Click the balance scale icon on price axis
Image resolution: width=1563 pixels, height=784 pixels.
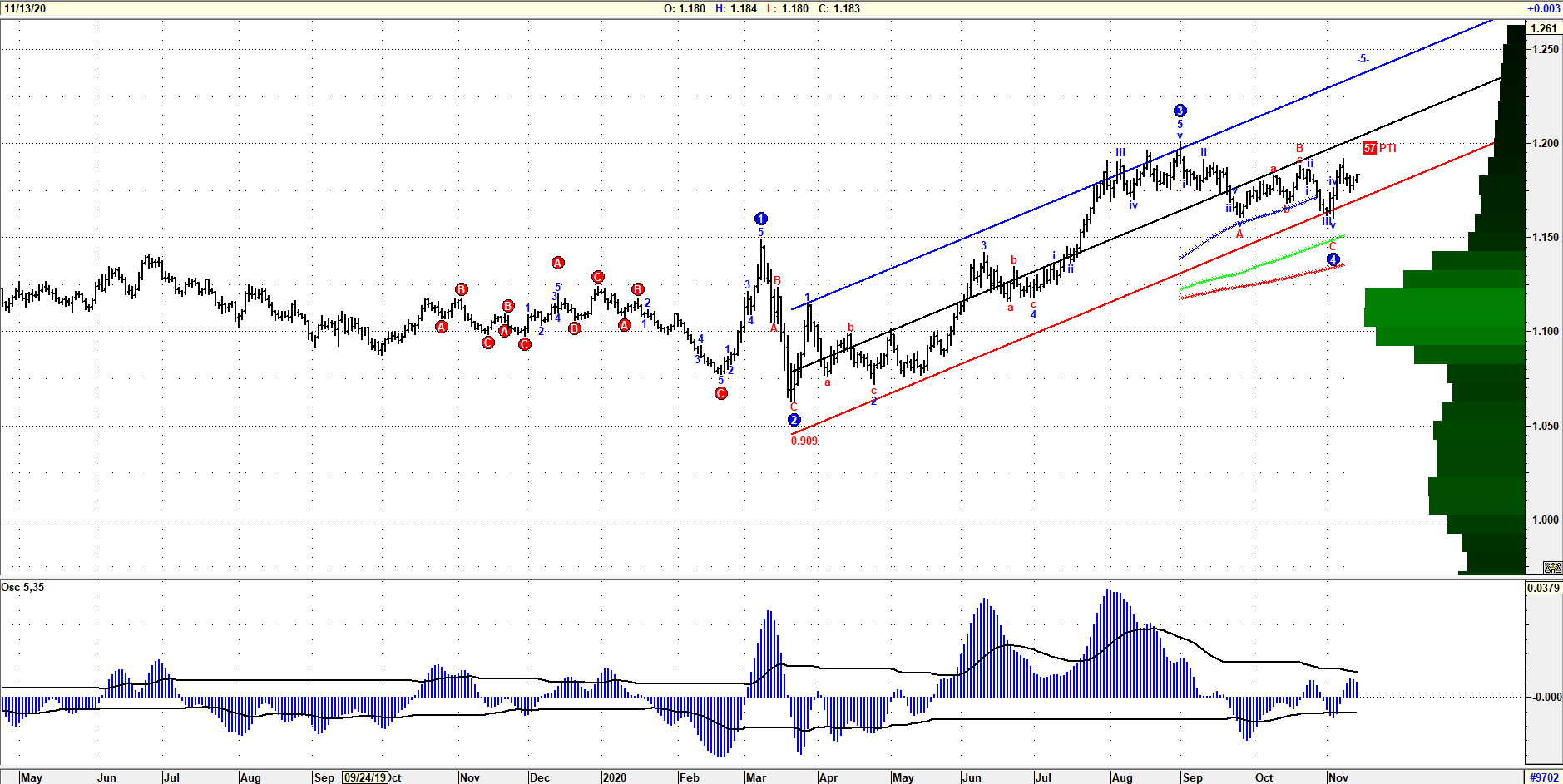point(1552,568)
